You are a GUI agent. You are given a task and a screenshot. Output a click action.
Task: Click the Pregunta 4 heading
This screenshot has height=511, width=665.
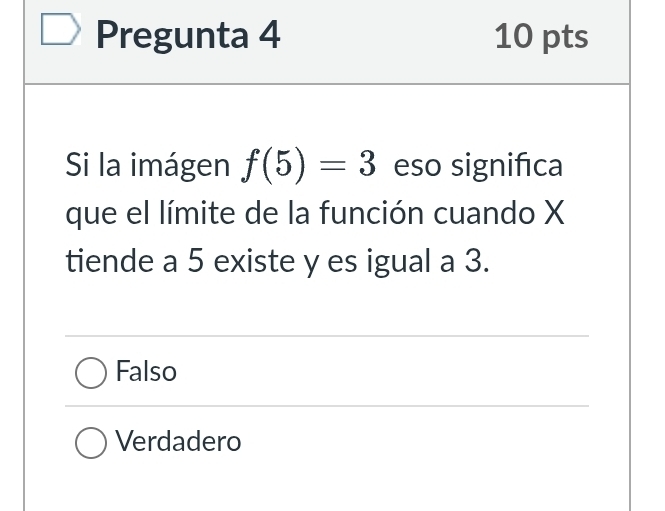point(188,36)
